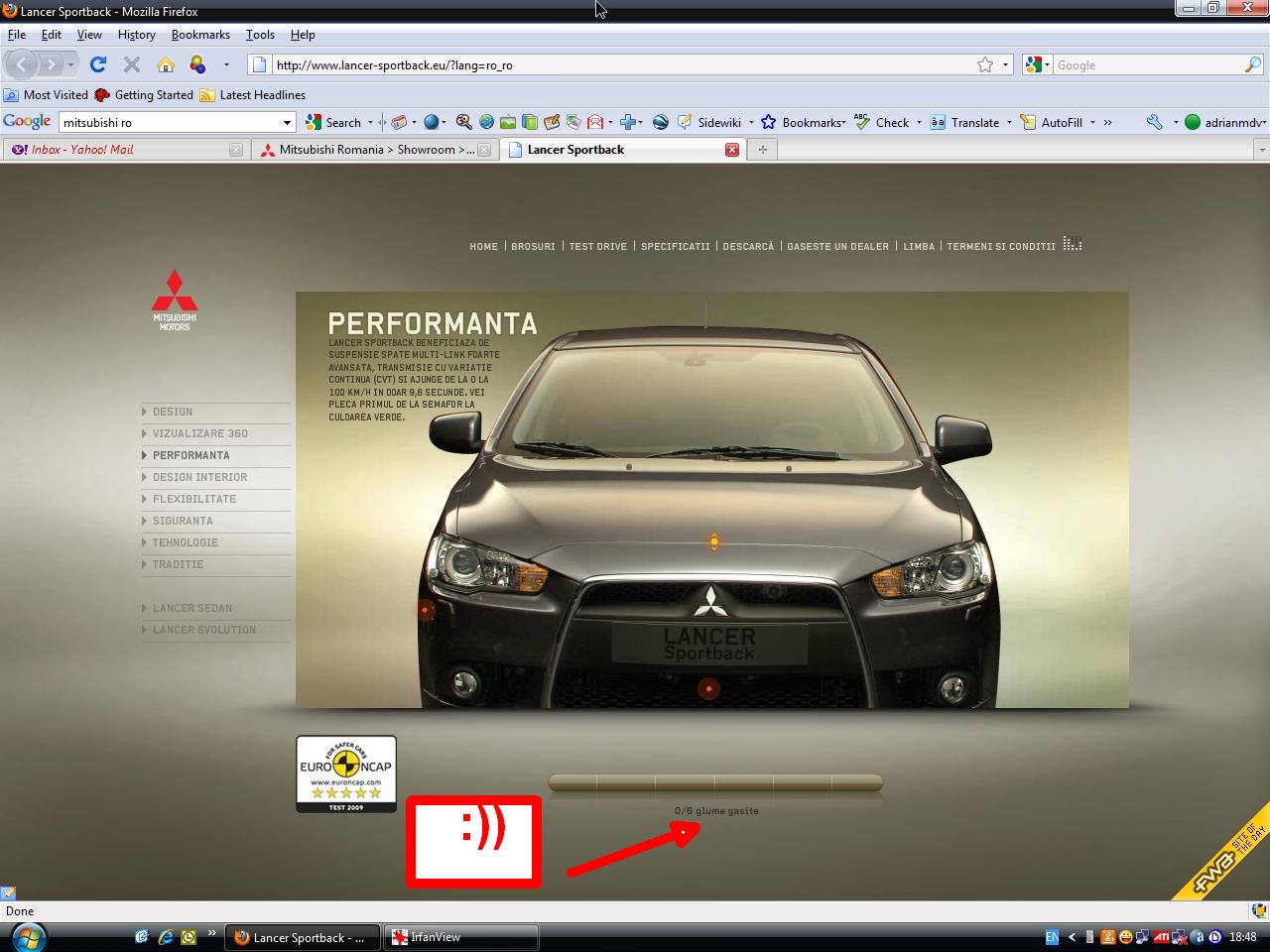Open GASESTE UN DEALER link
Viewport: 1270px width, 952px height.
click(x=838, y=246)
